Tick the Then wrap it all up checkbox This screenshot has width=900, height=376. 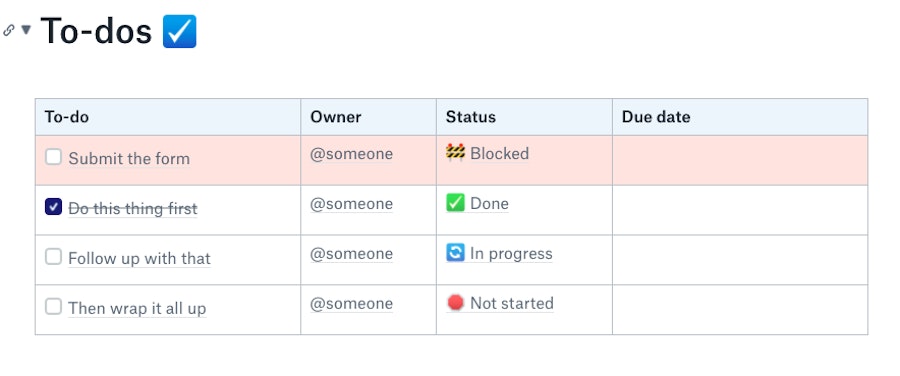(53, 307)
